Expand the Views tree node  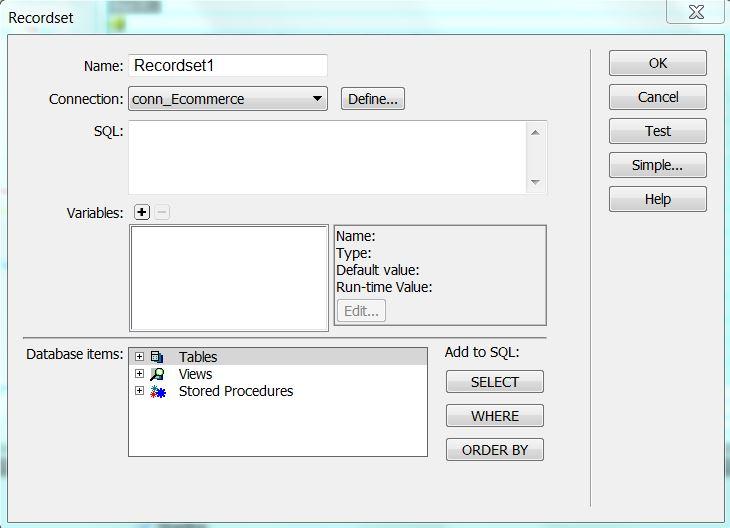point(139,373)
